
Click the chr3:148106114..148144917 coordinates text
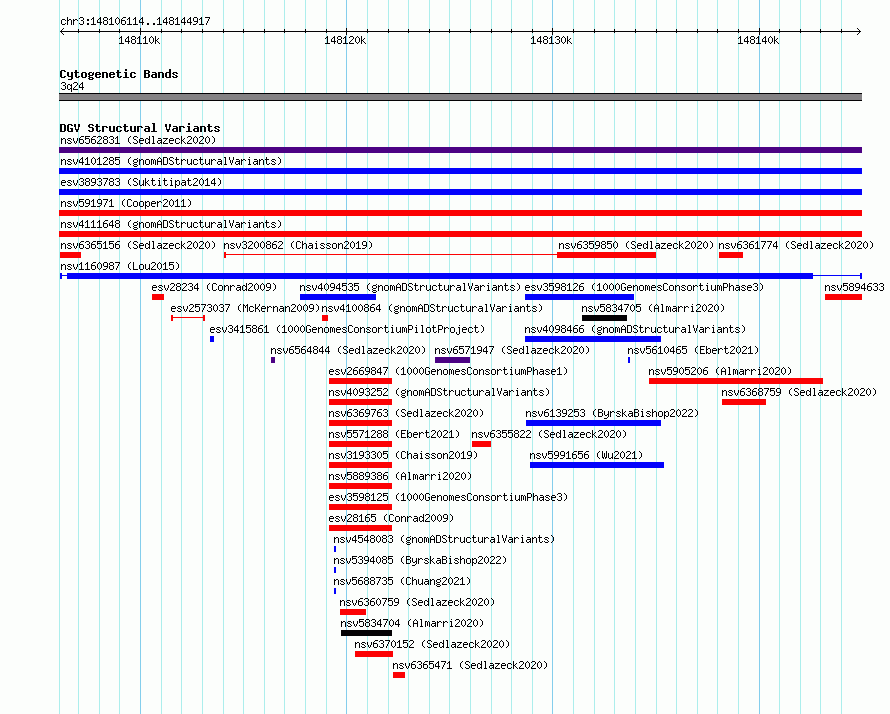(135, 21)
